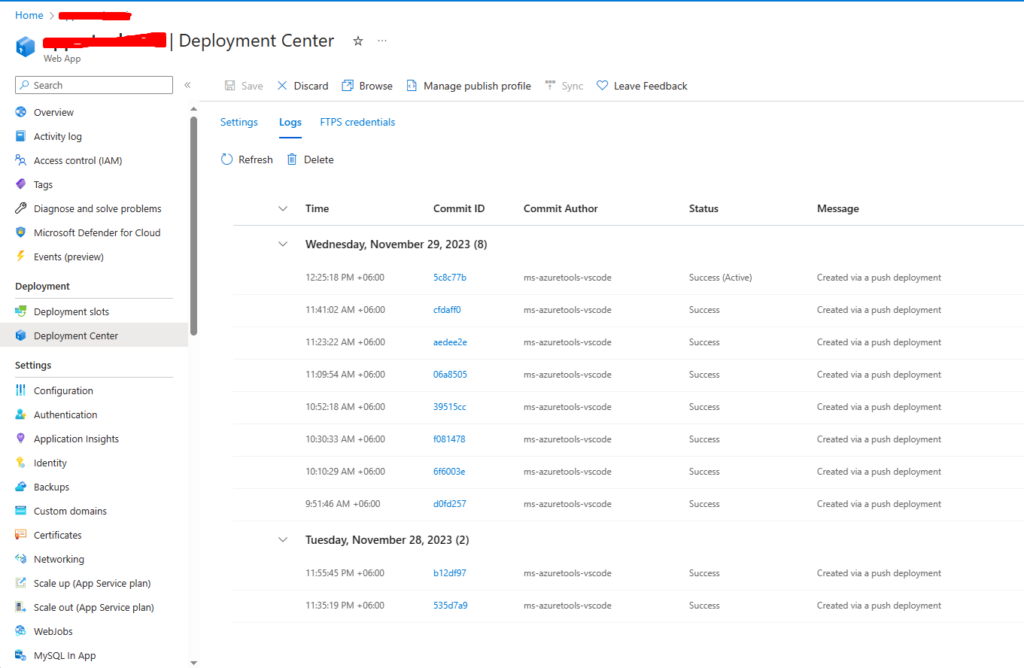This screenshot has width=1024, height=668.
Task: Toggle the chevron in table header row
Action: (x=282, y=209)
